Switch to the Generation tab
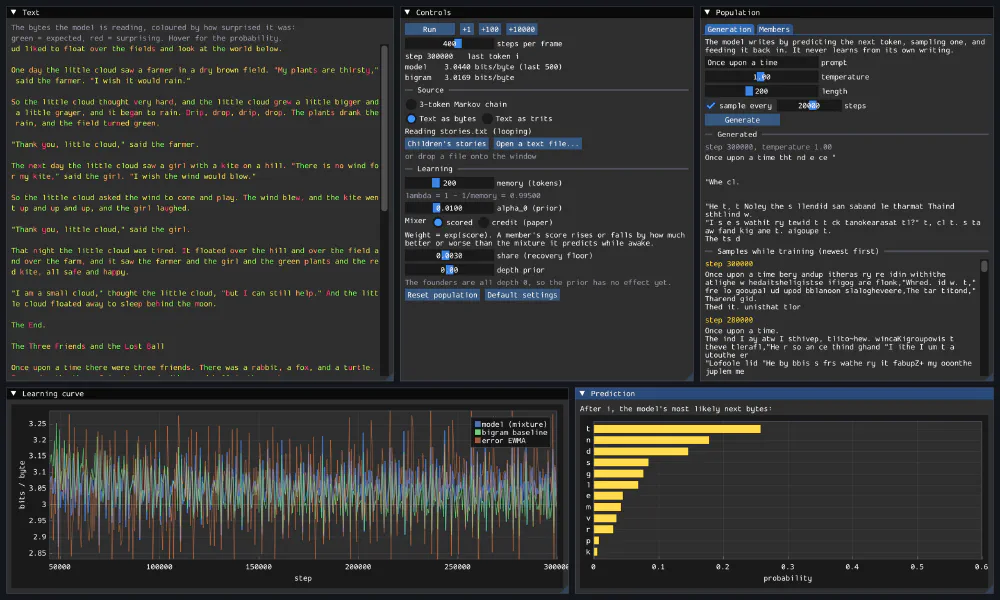The image size is (1000, 600). click(730, 29)
